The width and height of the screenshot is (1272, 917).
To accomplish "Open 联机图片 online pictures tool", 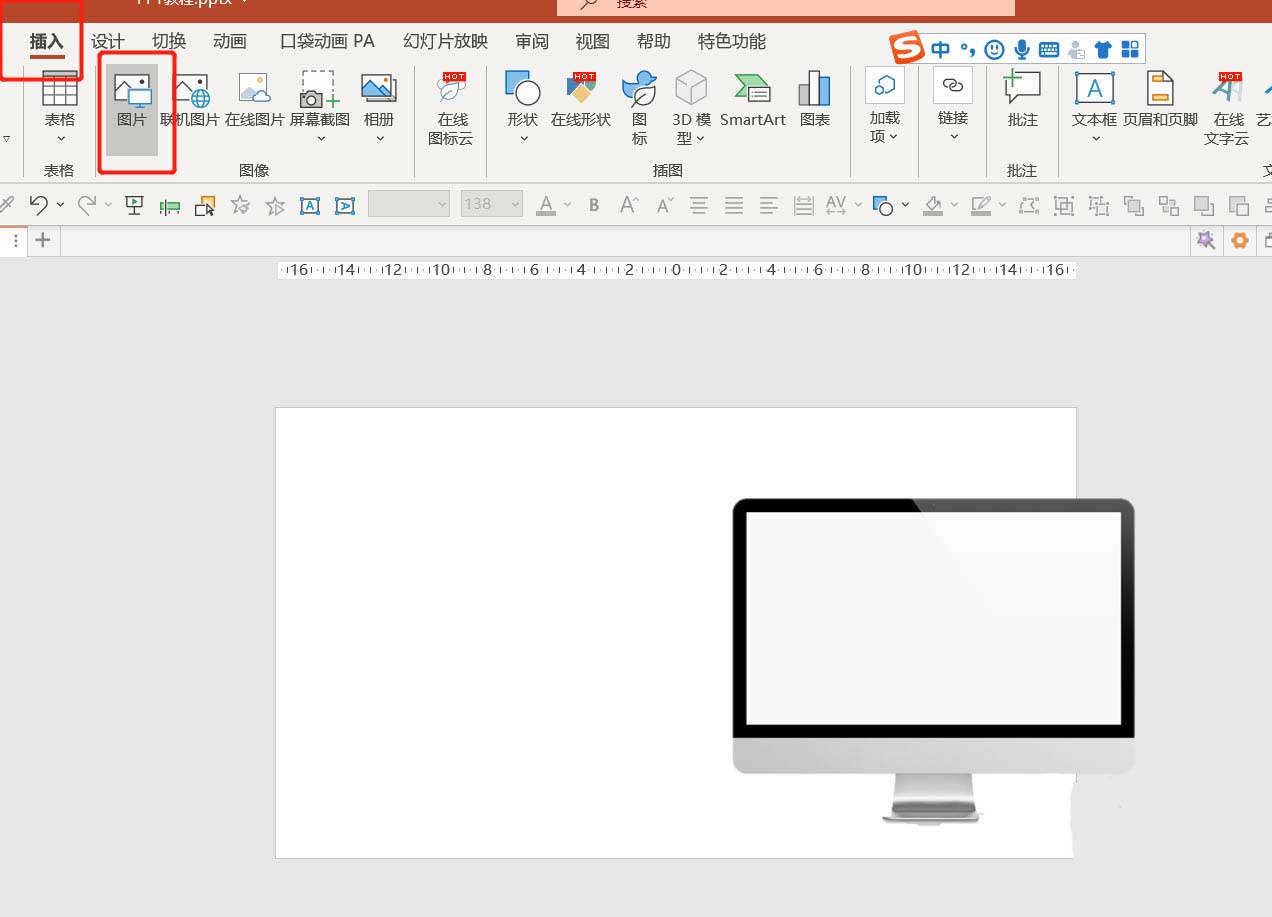I will tap(190, 101).
